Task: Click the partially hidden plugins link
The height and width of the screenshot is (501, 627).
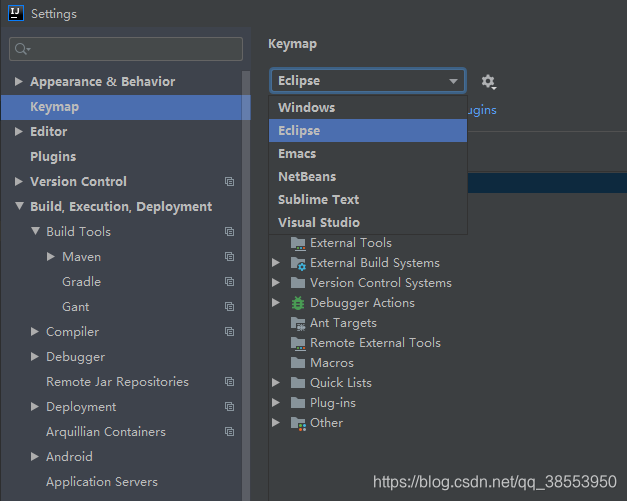Action: point(482,110)
